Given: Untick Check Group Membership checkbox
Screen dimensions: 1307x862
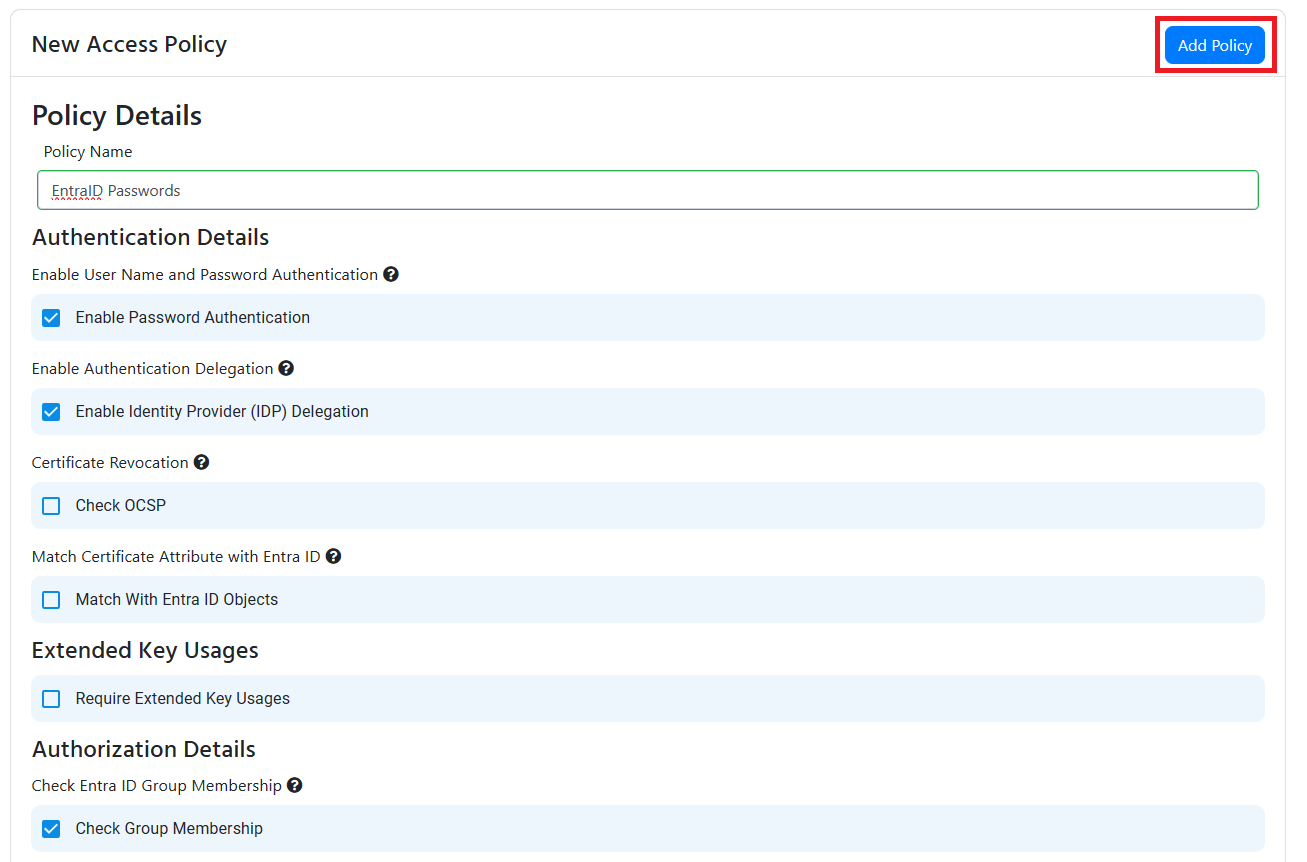Looking at the screenshot, I should [x=51, y=829].
